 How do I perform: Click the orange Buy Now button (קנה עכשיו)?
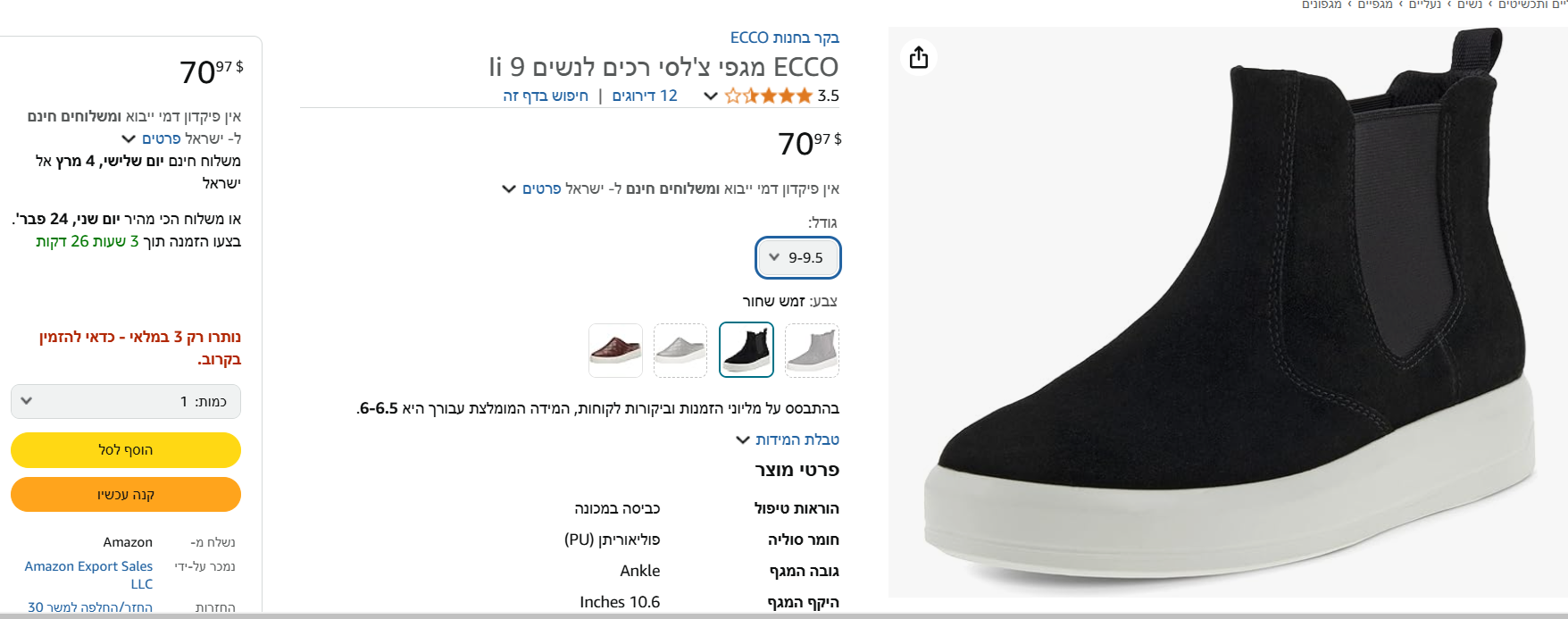pos(126,495)
